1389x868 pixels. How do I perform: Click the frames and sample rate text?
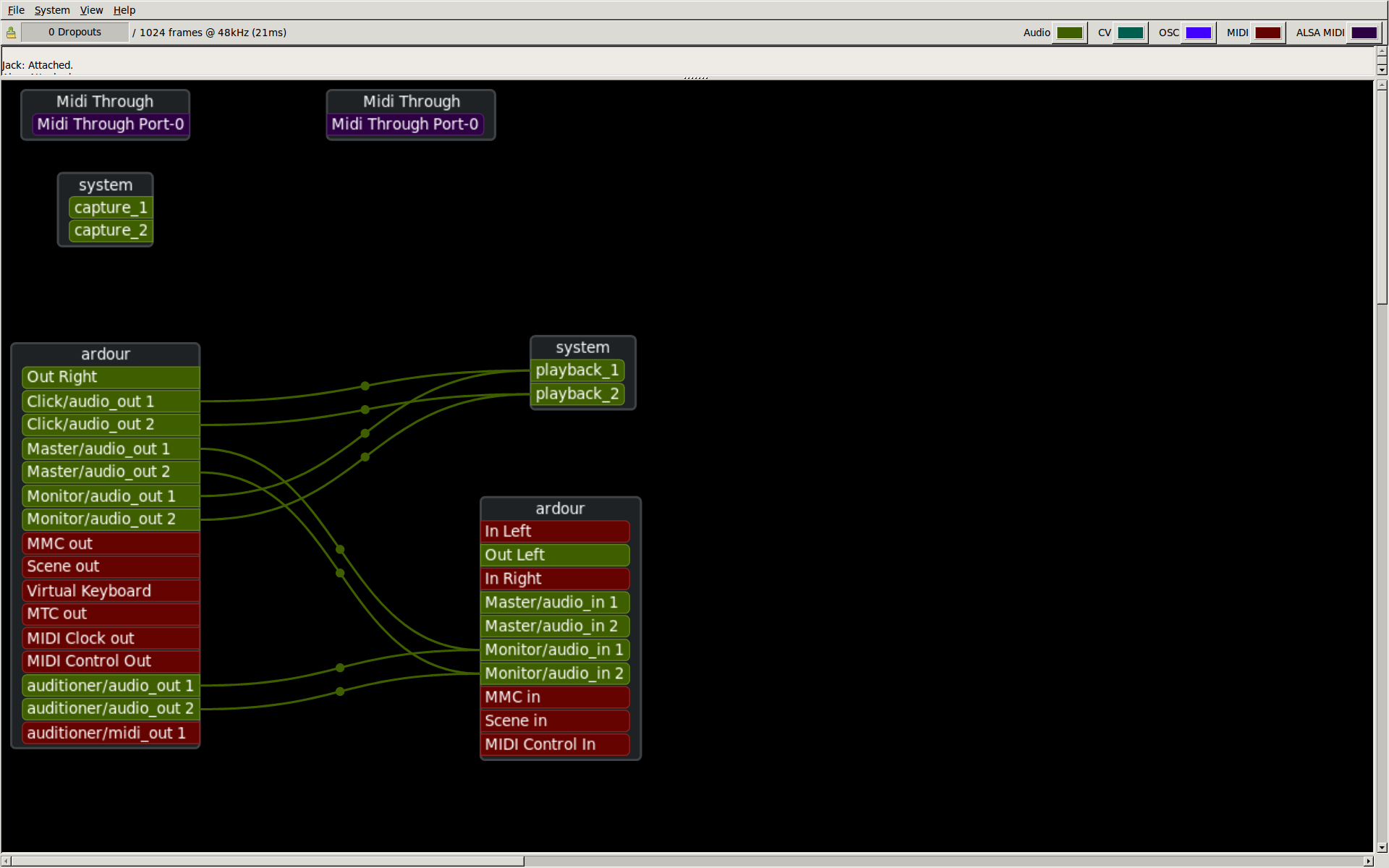213,33
